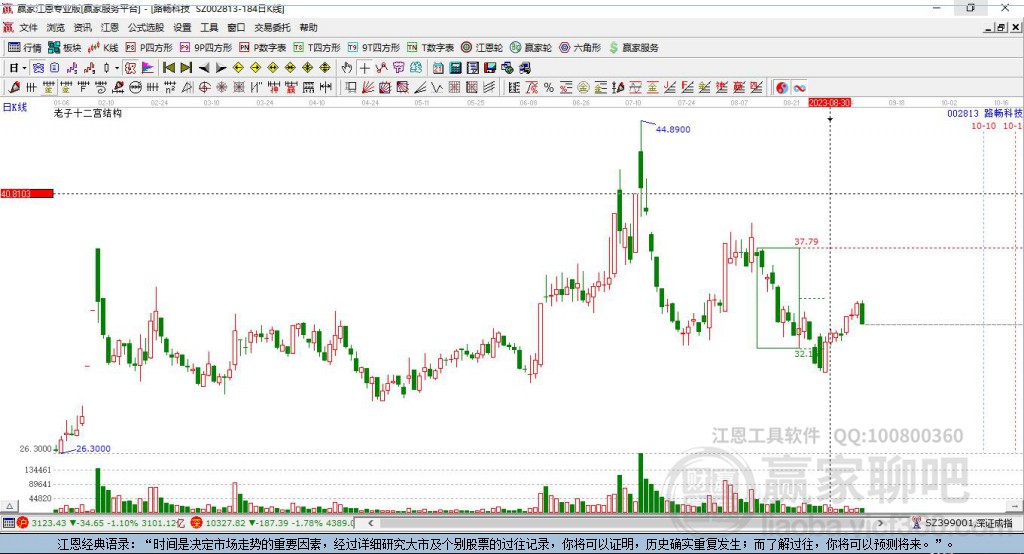The width and height of the screenshot is (1024, 554).
Task: Click the 37.79 price annotation
Action: point(806,241)
